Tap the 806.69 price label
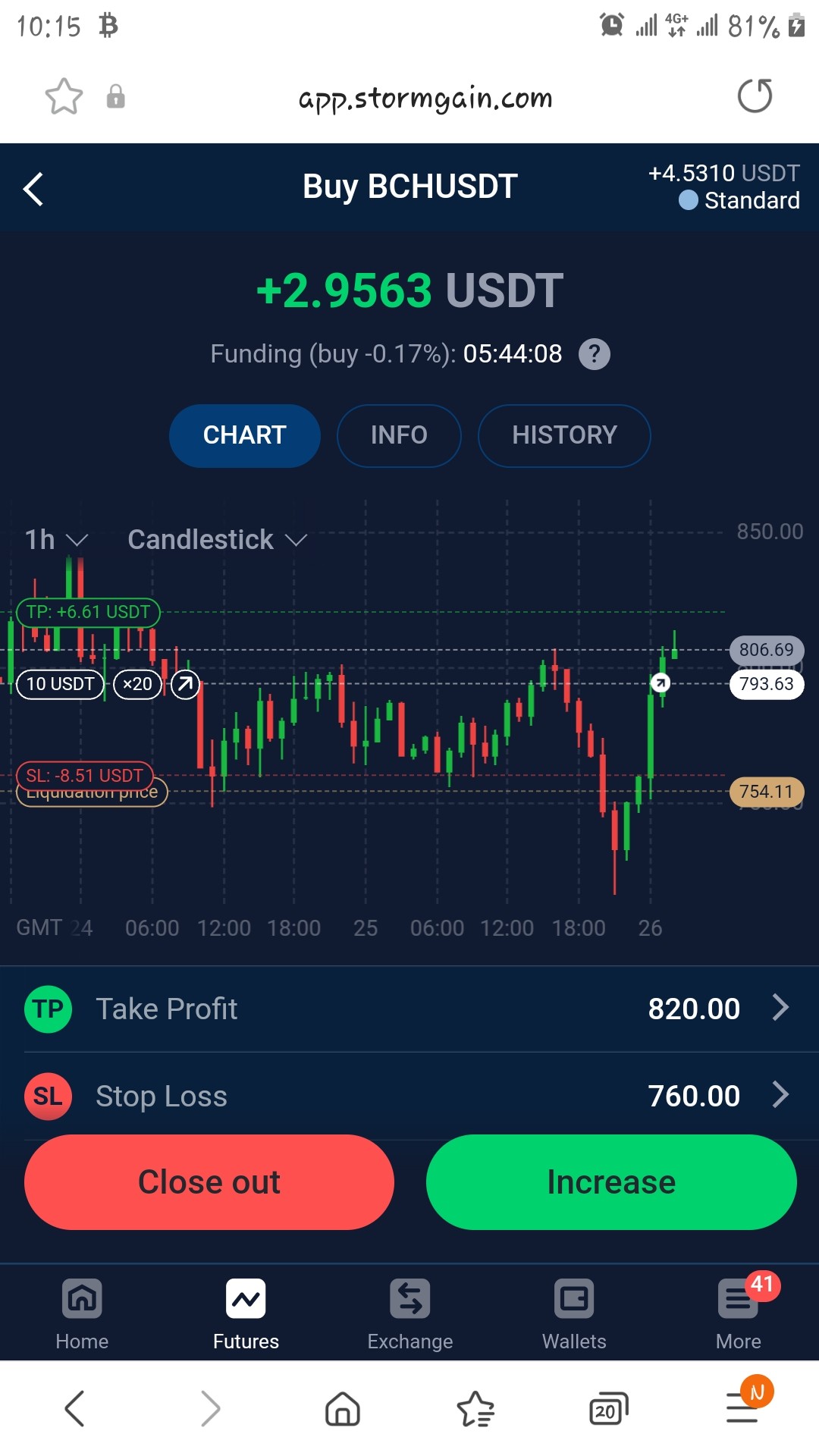Screen dimensions: 819x1456 point(767,650)
